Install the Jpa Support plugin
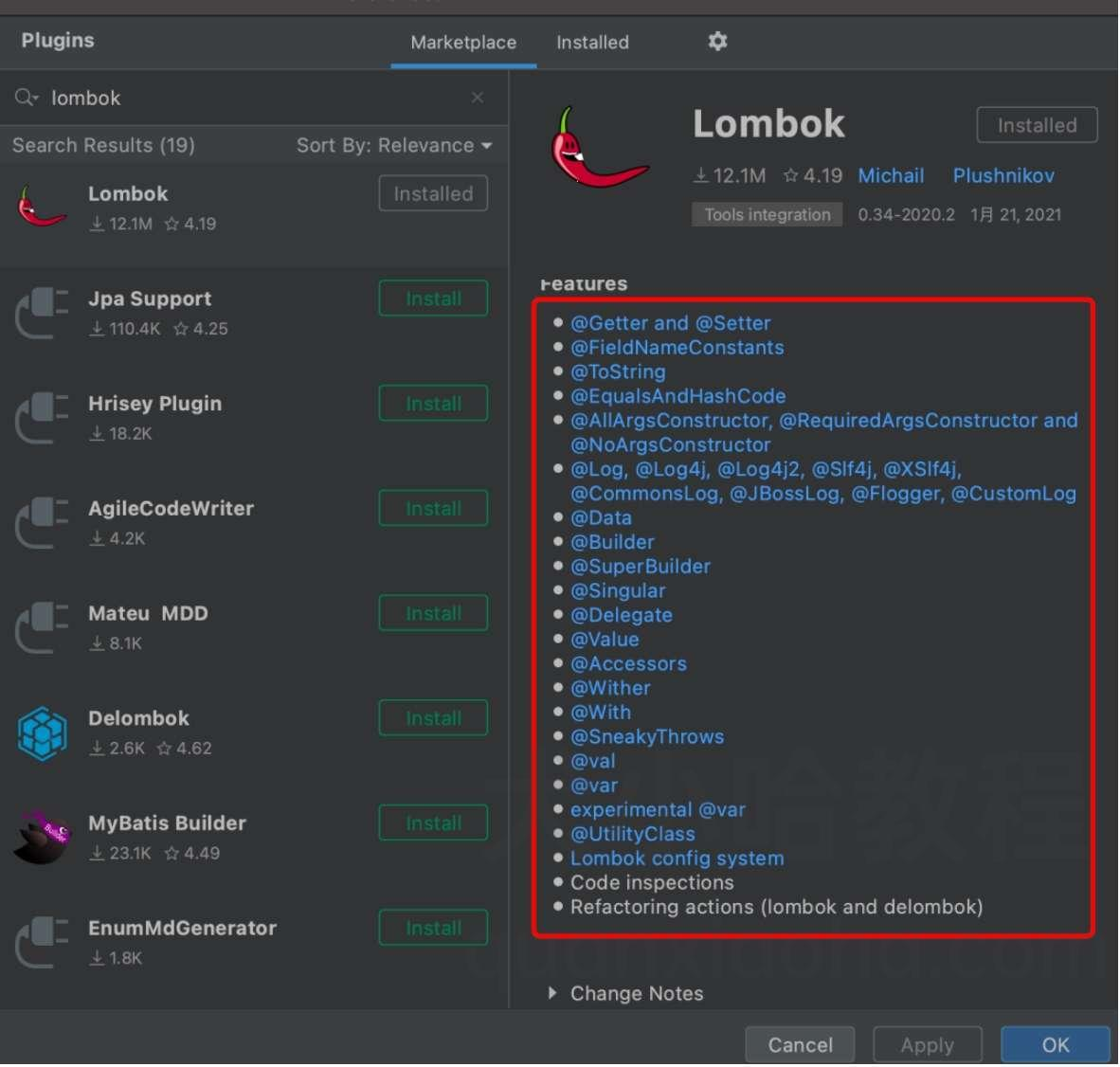The width and height of the screenshot is (1120, 1067). [x=433, y=298]
